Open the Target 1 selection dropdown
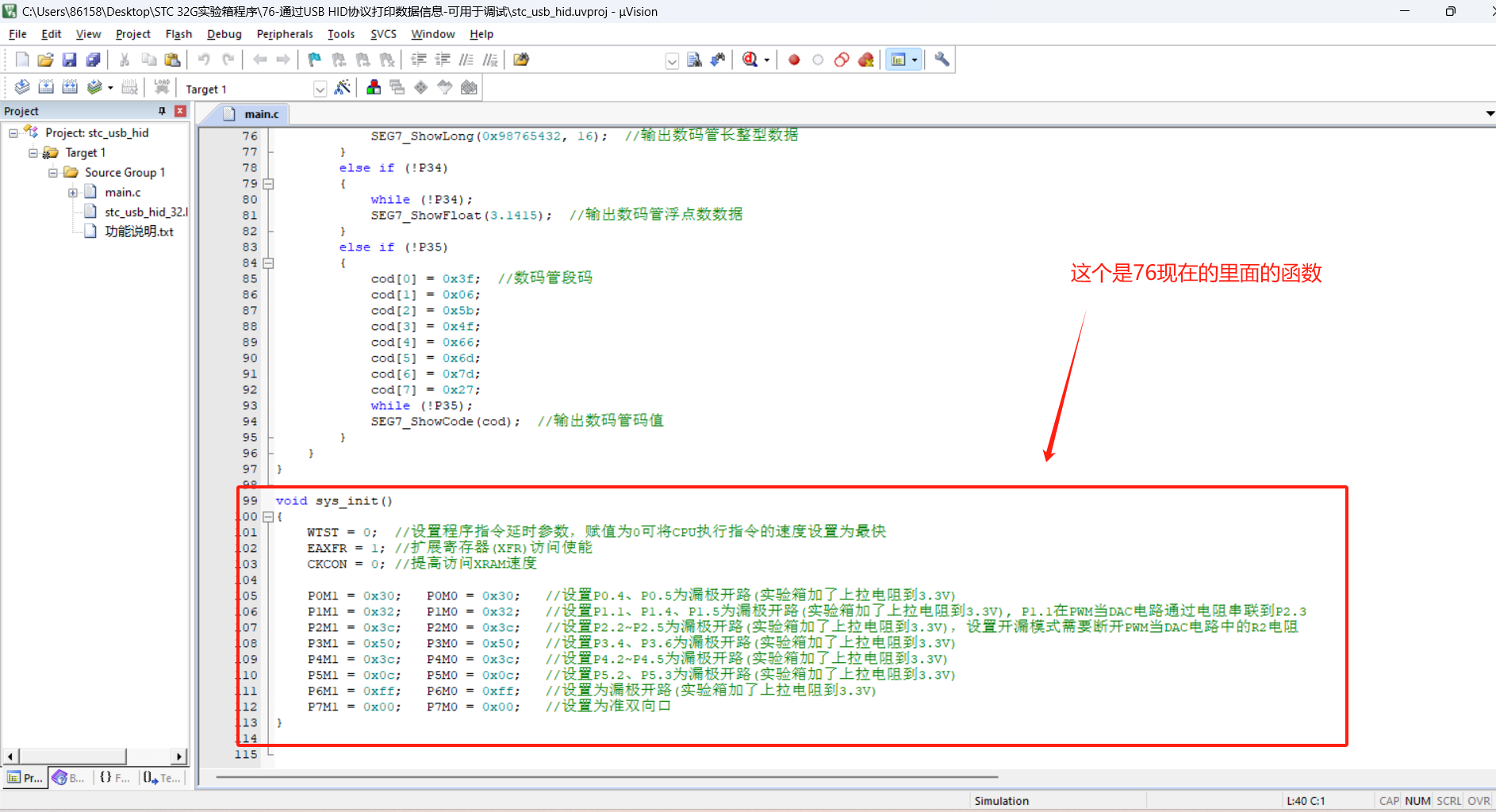Viewport: 1496px width, 812px height. click(320, 89)
